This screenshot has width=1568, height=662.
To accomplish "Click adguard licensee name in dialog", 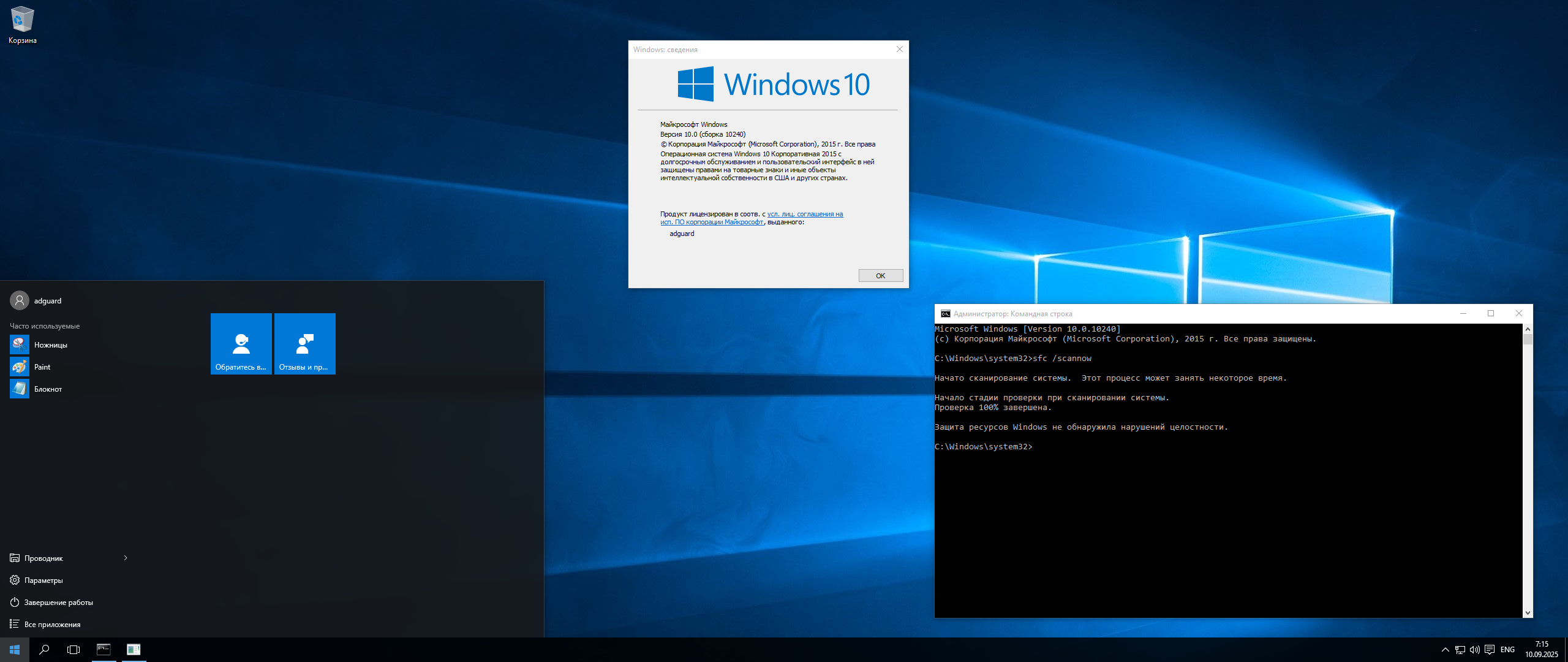I will (x=682, y=234).
